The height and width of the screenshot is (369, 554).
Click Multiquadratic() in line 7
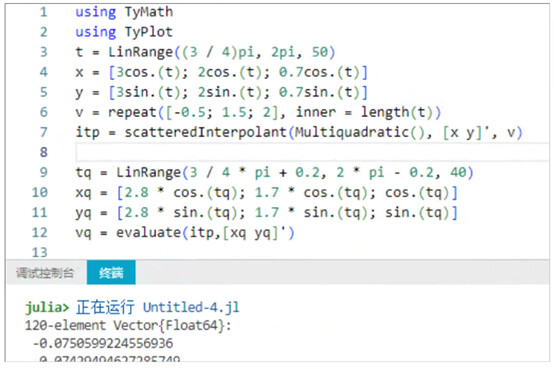click(x=360, y=133)
